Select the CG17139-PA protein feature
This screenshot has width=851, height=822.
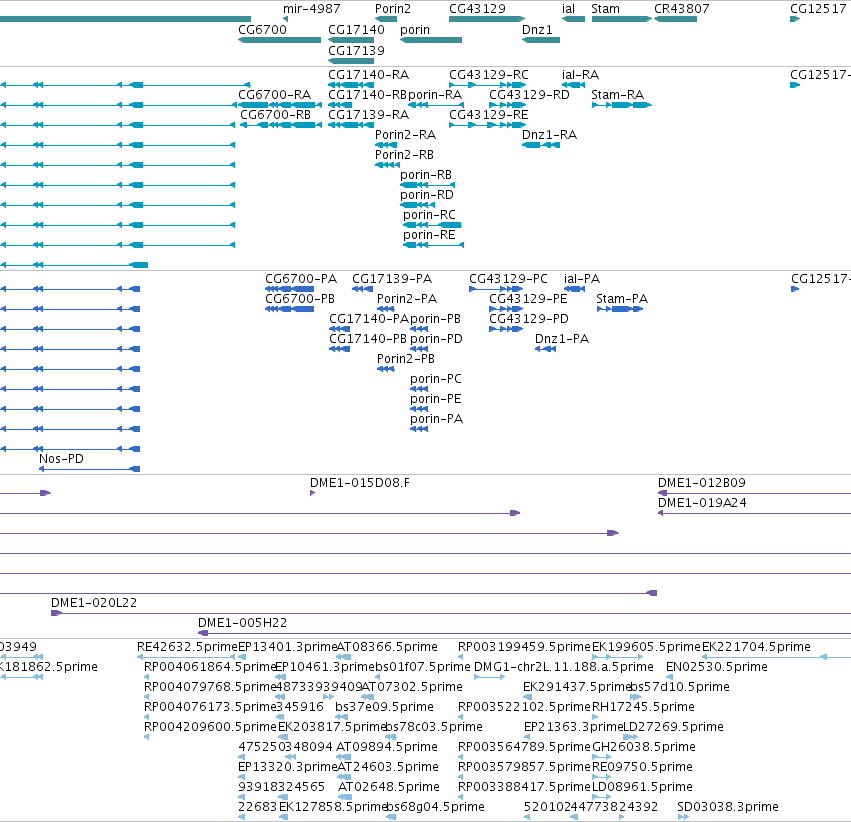tap(363, 289)
